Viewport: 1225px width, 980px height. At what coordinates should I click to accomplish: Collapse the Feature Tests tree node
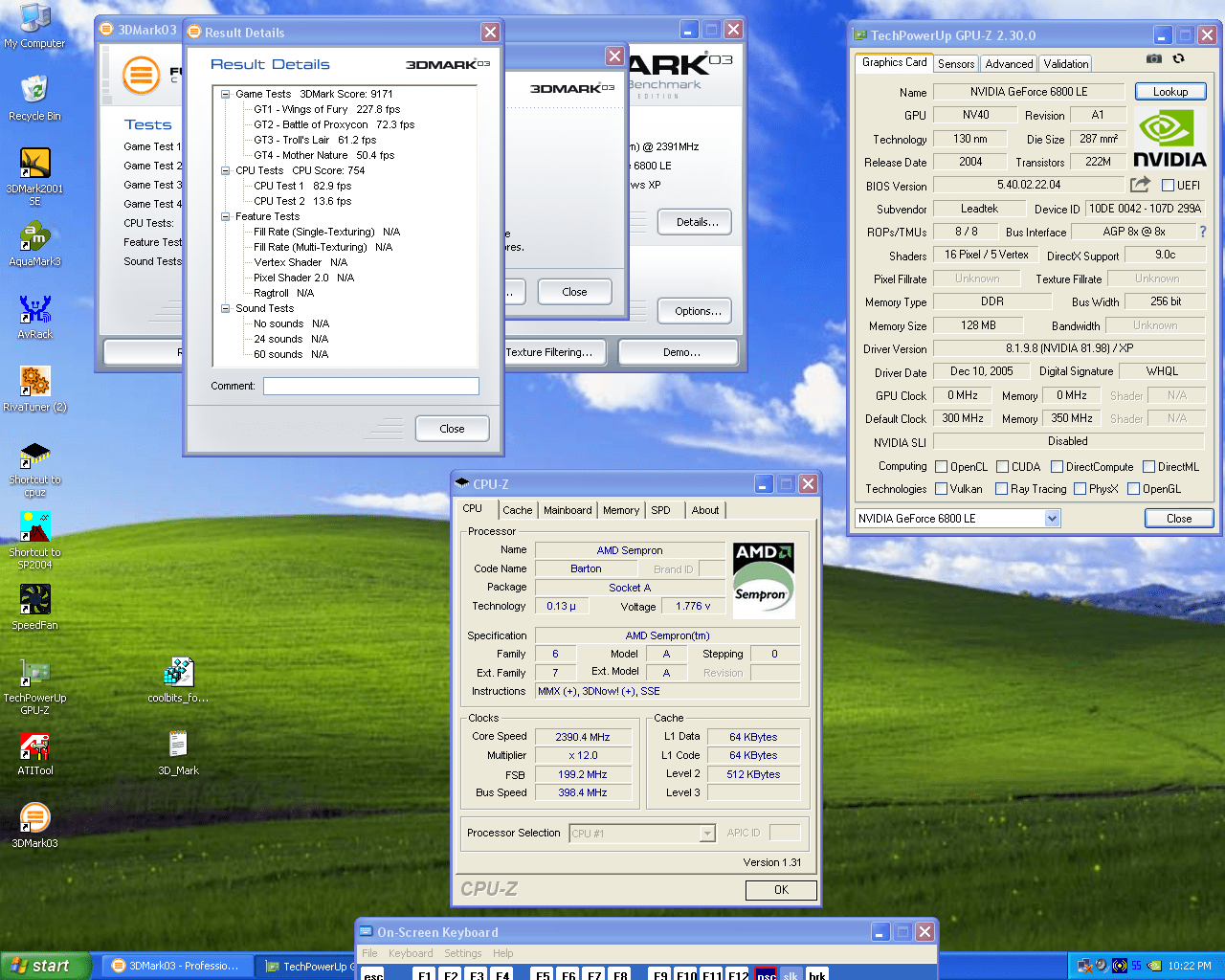[226, 216]
